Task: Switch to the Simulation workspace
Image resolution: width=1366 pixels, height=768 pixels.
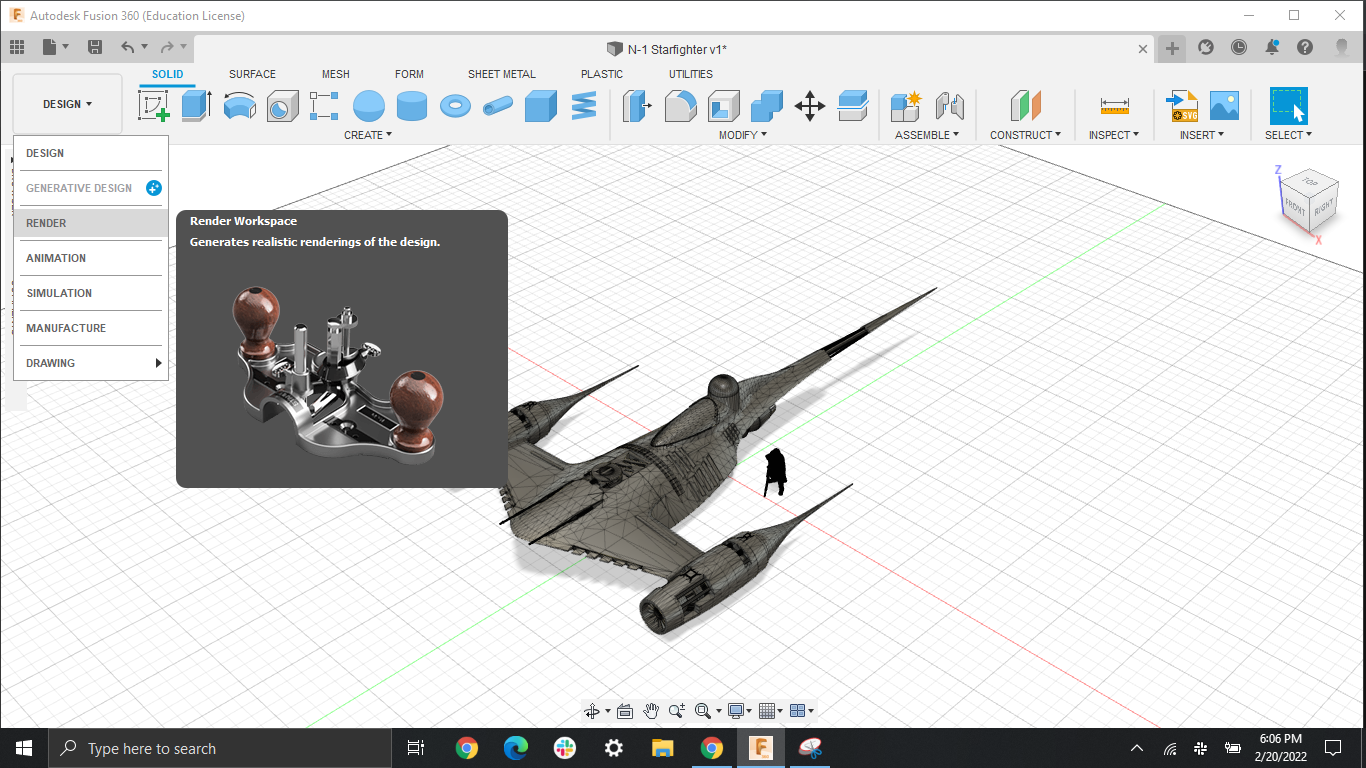Action: (58, 293)
